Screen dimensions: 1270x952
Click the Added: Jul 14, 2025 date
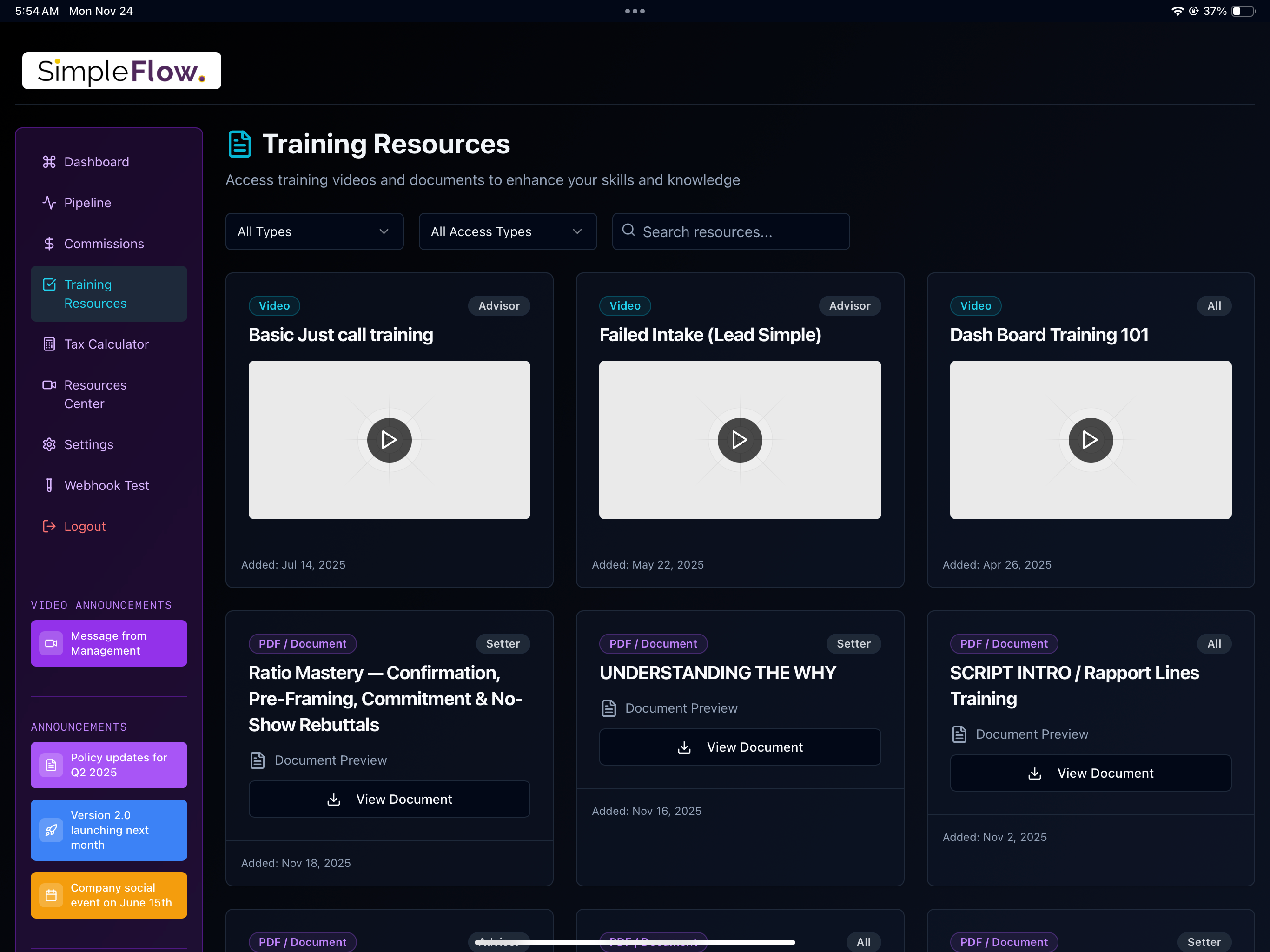[293, 564]
